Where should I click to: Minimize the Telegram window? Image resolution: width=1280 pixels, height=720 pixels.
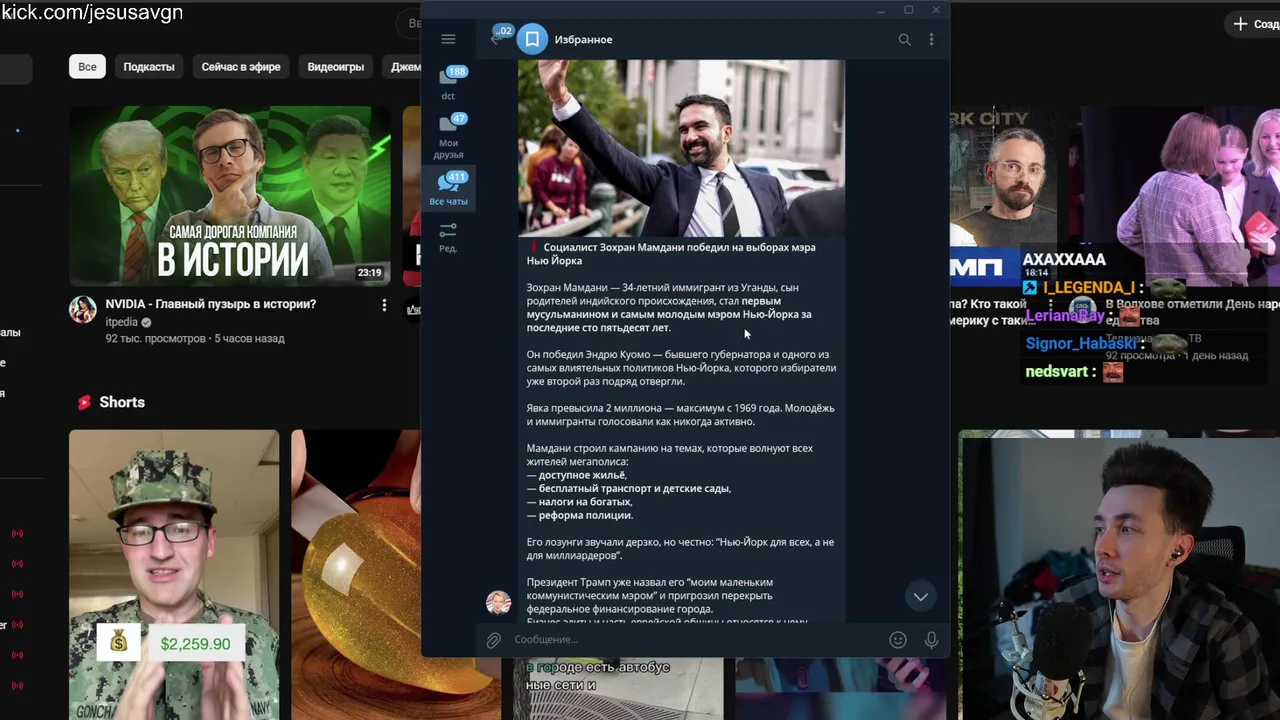[x=881, y=10]
